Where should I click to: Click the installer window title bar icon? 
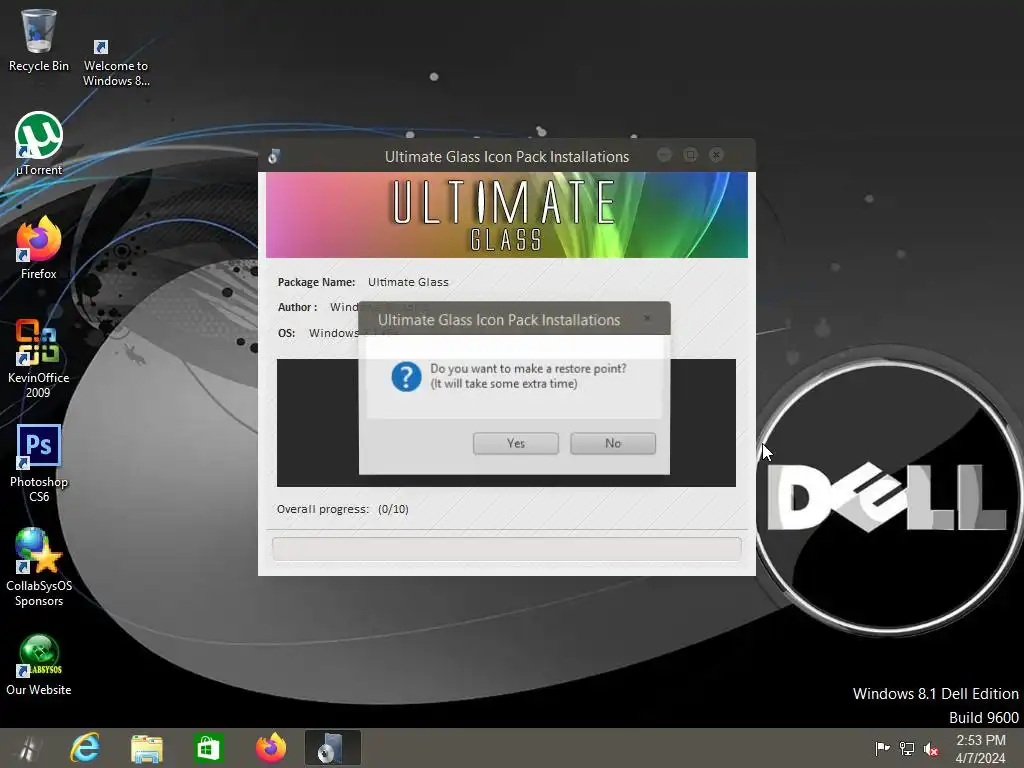coord(274,156)
